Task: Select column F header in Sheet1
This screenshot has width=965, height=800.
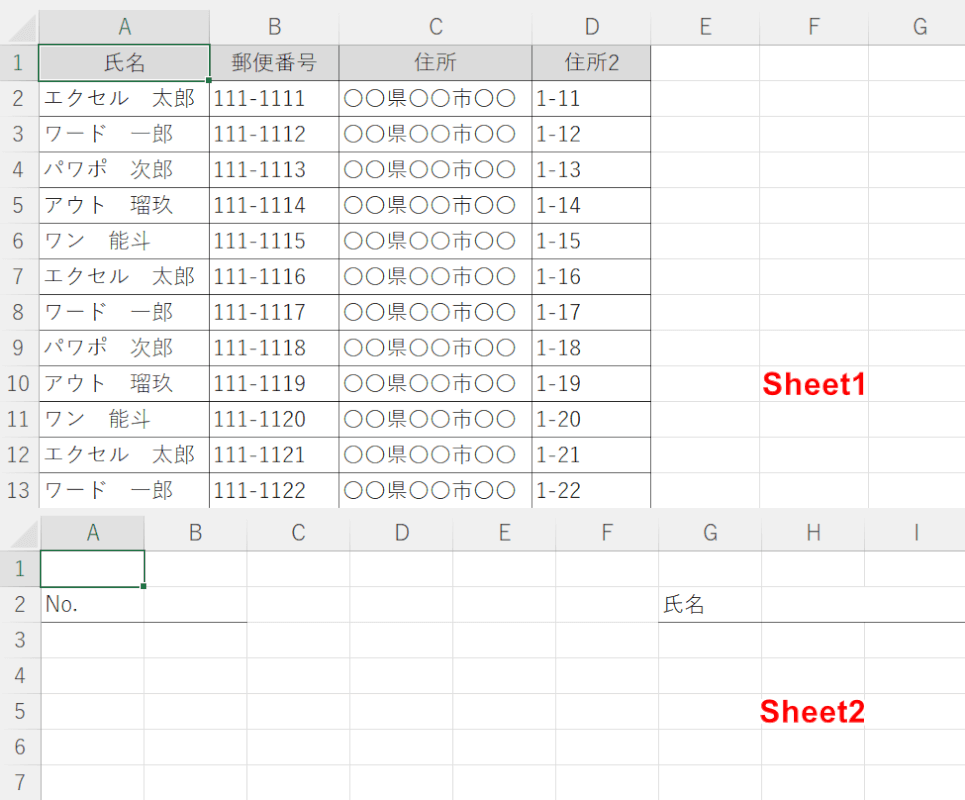Action: click(814, 27)
